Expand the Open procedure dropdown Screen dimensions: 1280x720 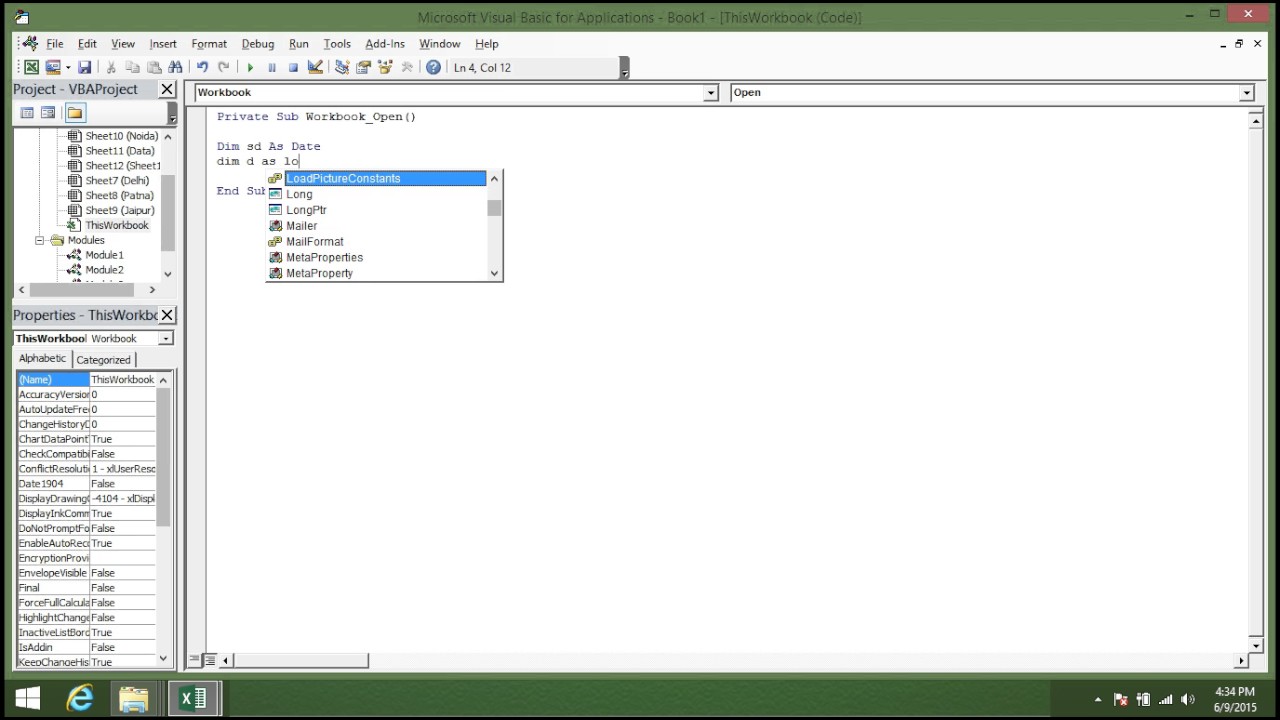coord(1246,93)
